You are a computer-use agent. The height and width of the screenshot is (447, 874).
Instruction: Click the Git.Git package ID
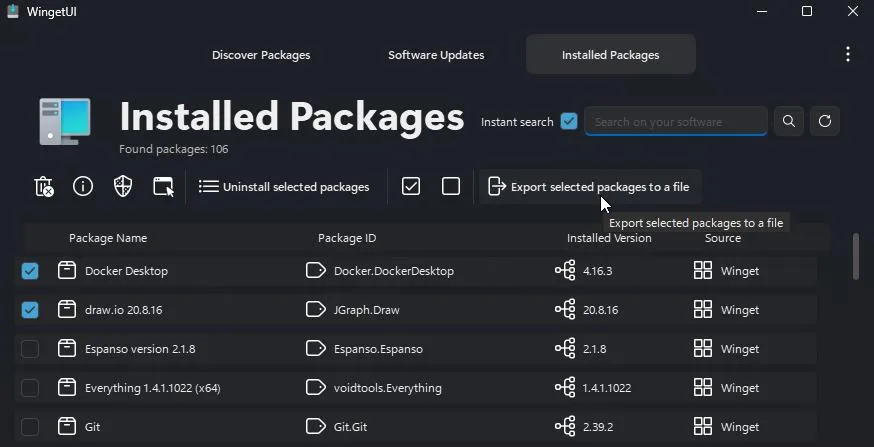coord(351,427)
